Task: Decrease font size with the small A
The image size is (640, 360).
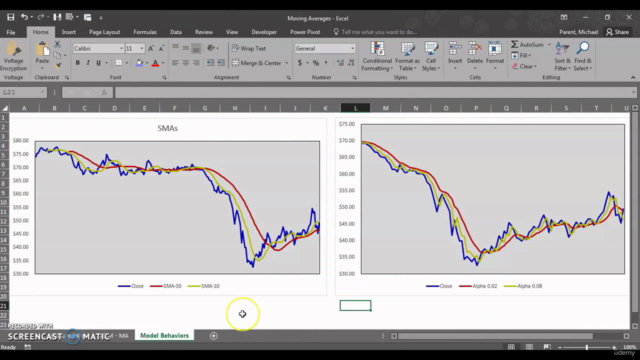Action: 161,49
